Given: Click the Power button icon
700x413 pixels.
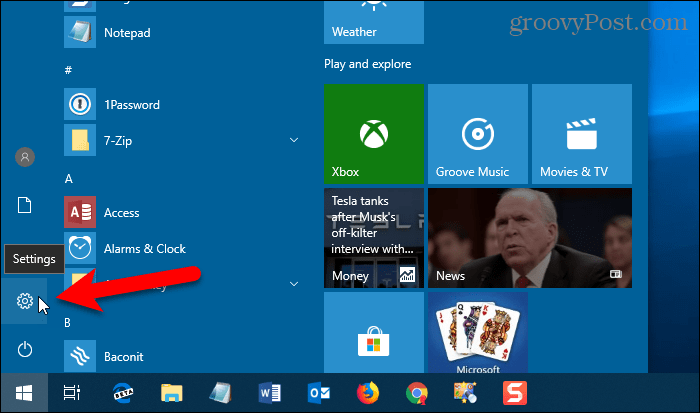Looking at the screenshot, I should [x=25, y=349].
